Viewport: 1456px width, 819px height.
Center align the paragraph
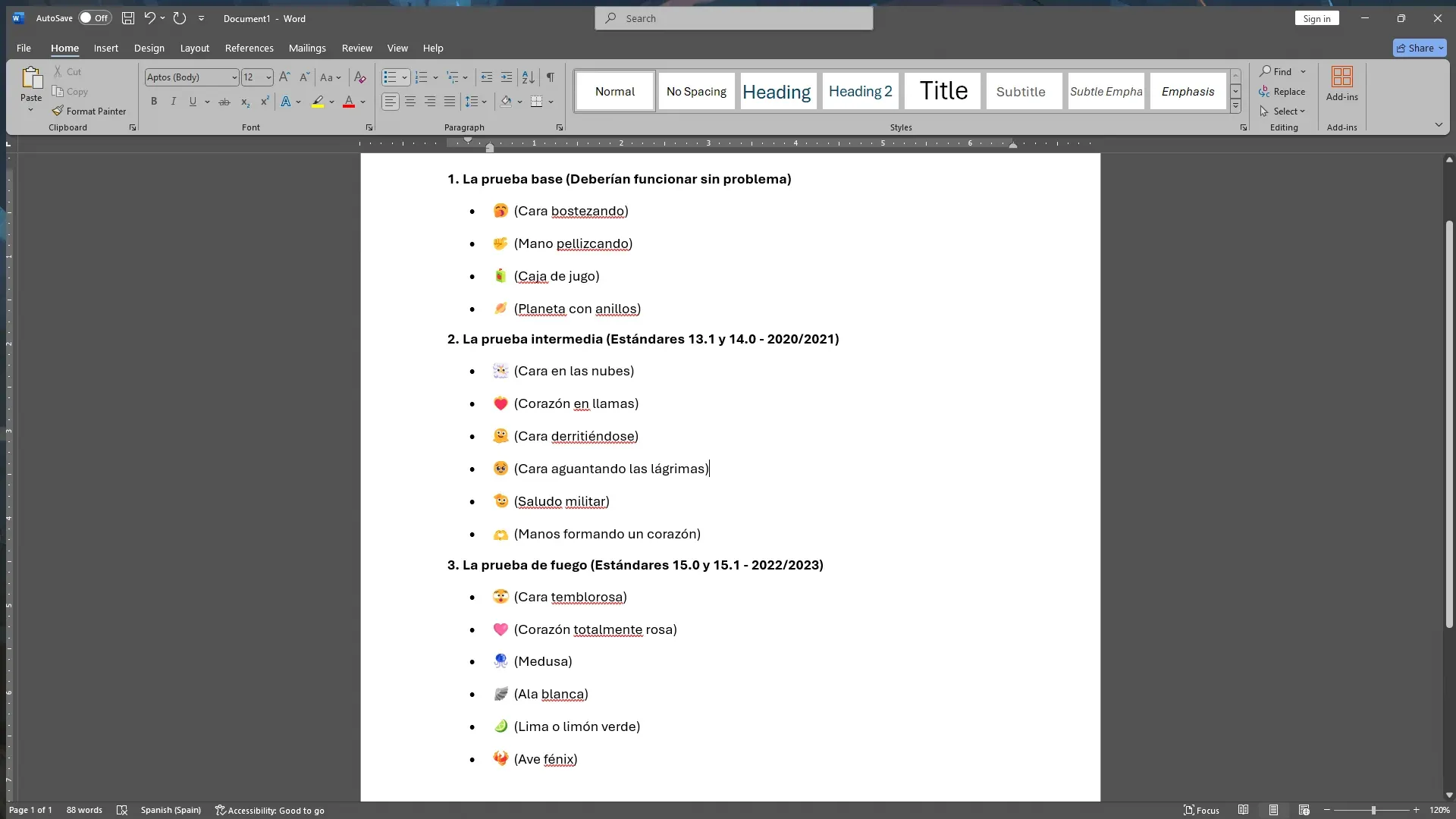pos(409,101)
